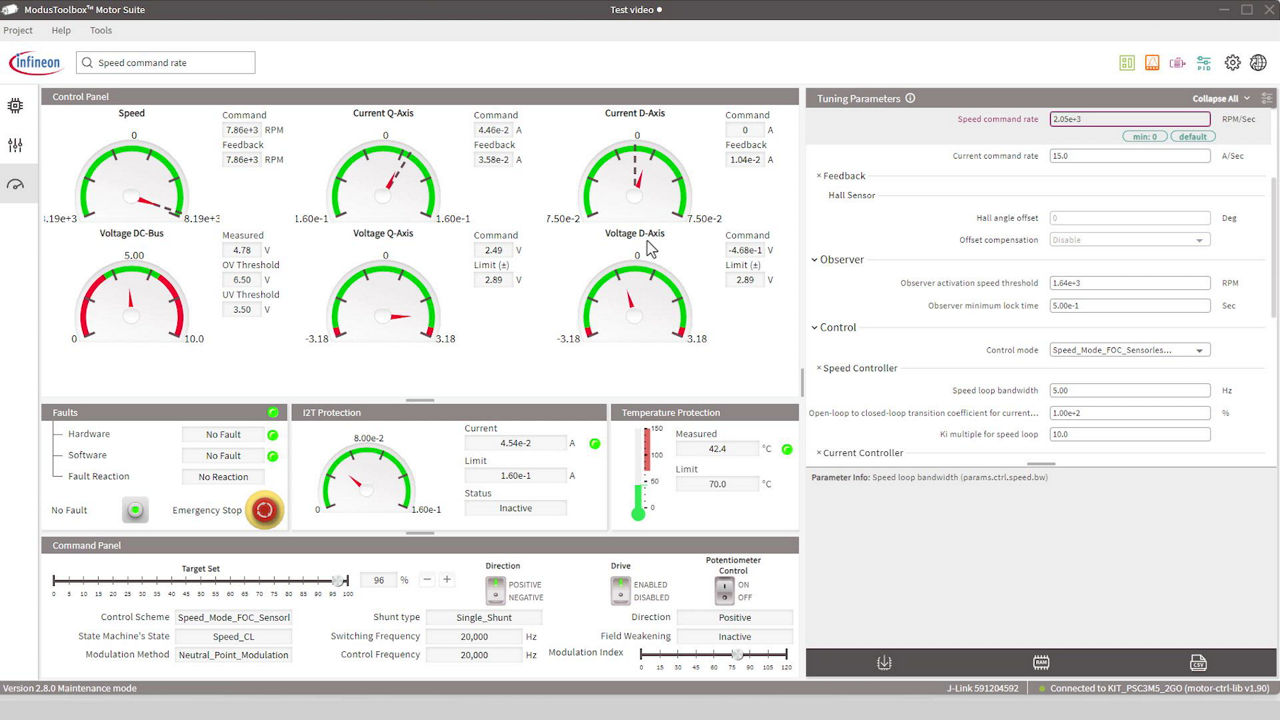The image size is (1280, 720).
Task: Open the Collapse All dropdown arrow
Action: click(x=1247, y=99)
